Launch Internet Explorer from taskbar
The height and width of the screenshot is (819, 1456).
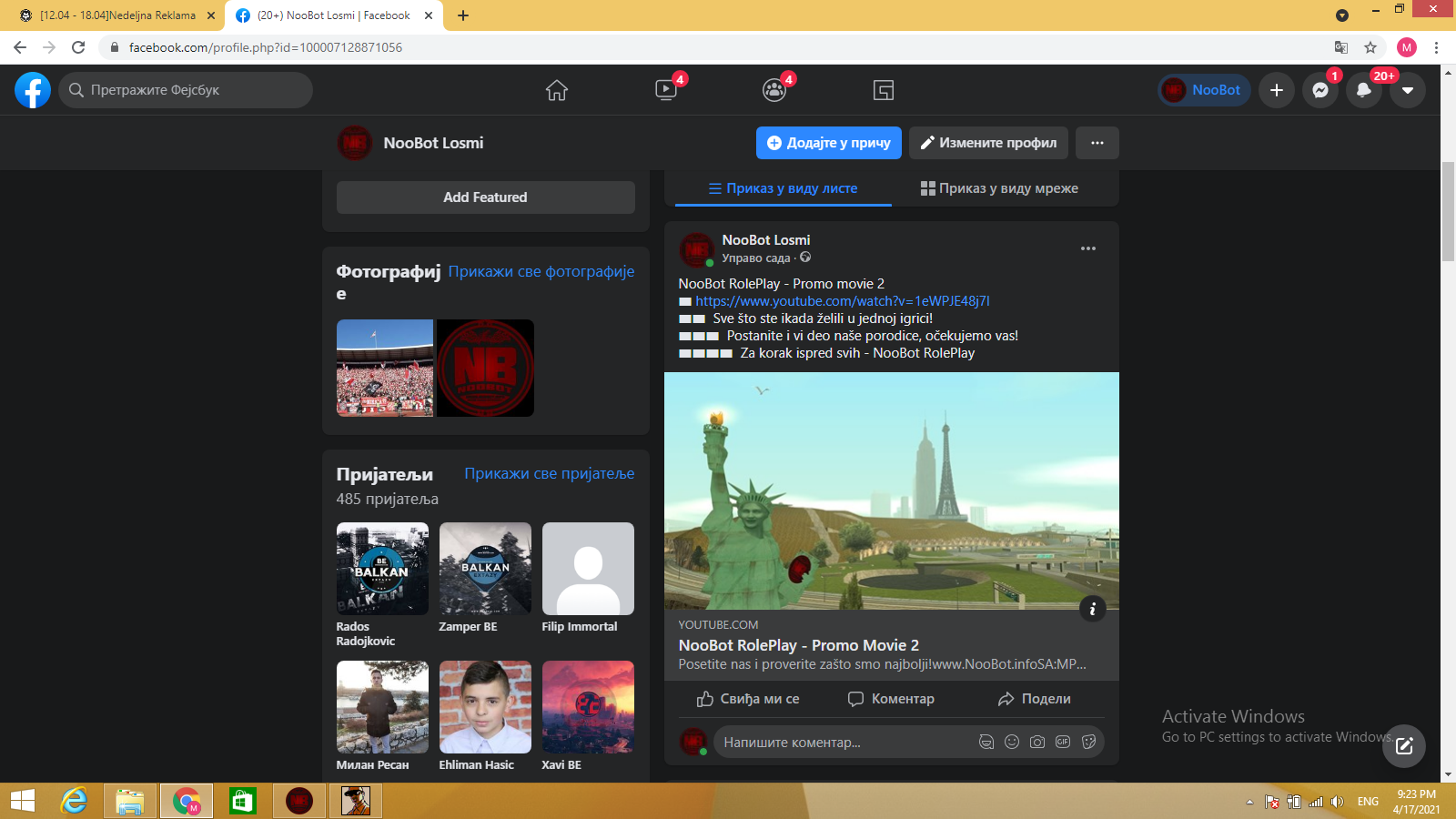(x=74, y=801)
